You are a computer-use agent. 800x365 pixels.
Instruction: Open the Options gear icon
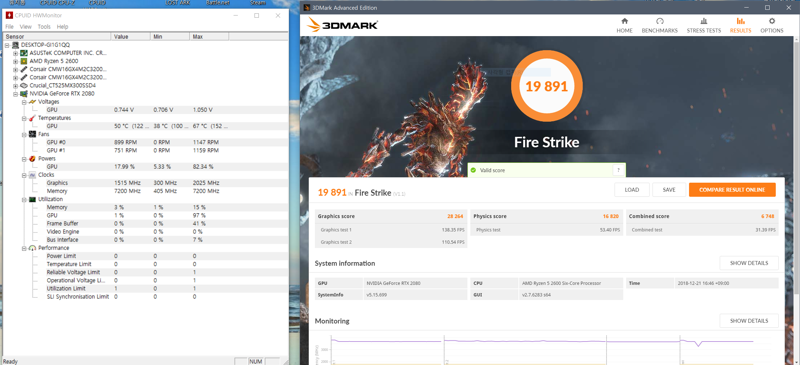tap(771, 21)
